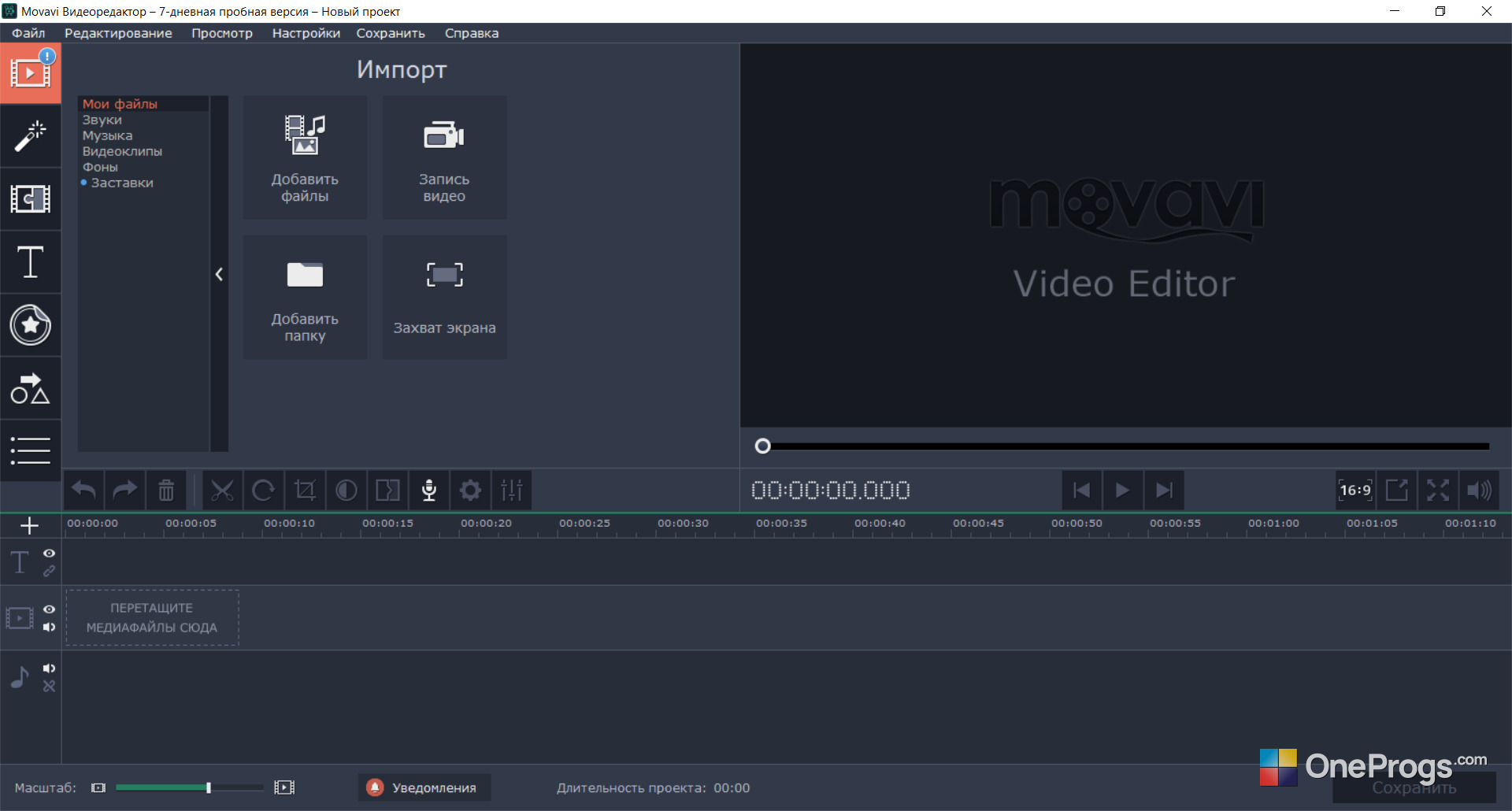Open the Transitions tab icon
The width and height of the screenshot is (1512, 811).
(31, 199)
